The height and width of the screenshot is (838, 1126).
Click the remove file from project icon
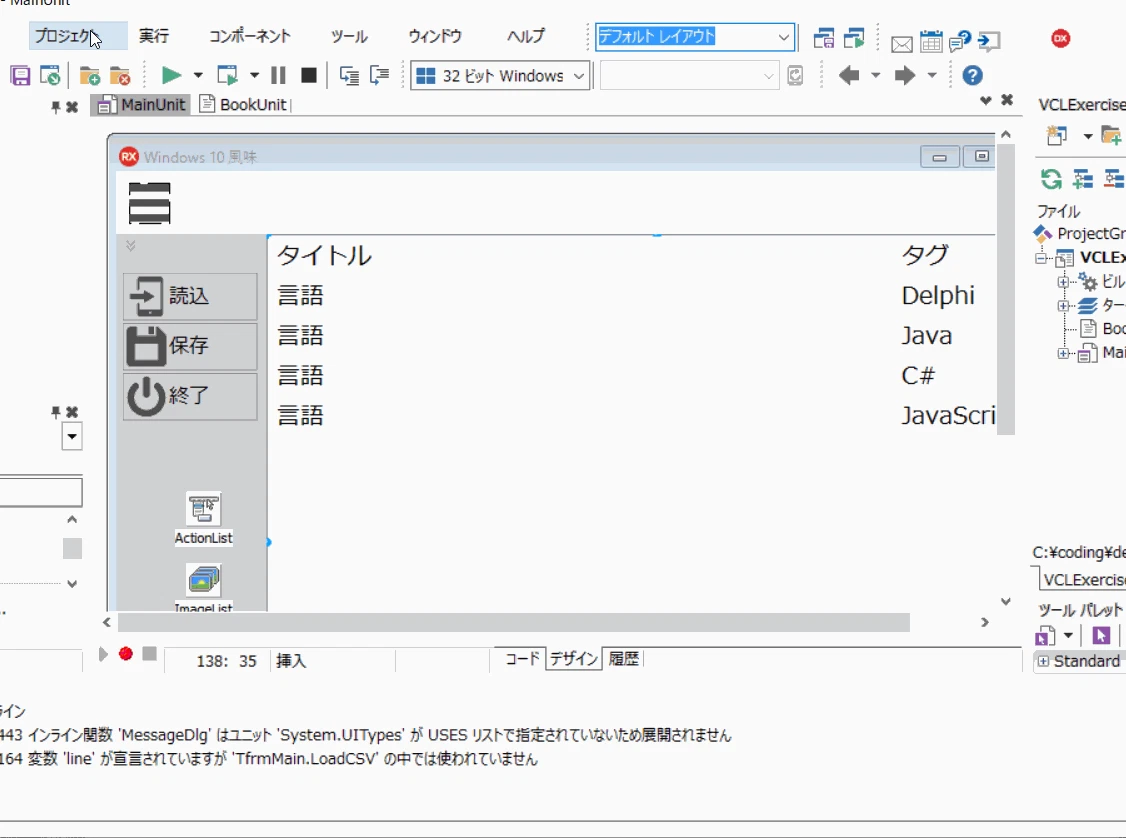click(x=120, y=75)
